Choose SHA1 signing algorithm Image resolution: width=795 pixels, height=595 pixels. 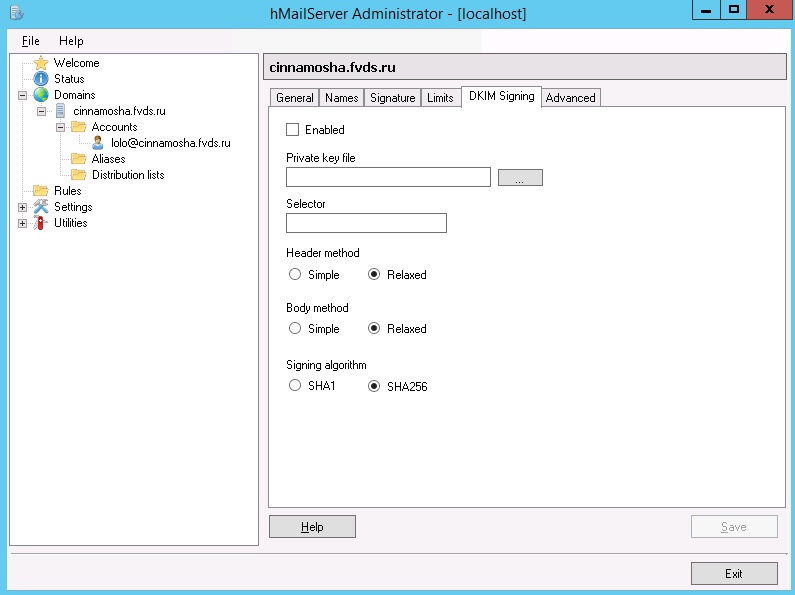(295, 385)
